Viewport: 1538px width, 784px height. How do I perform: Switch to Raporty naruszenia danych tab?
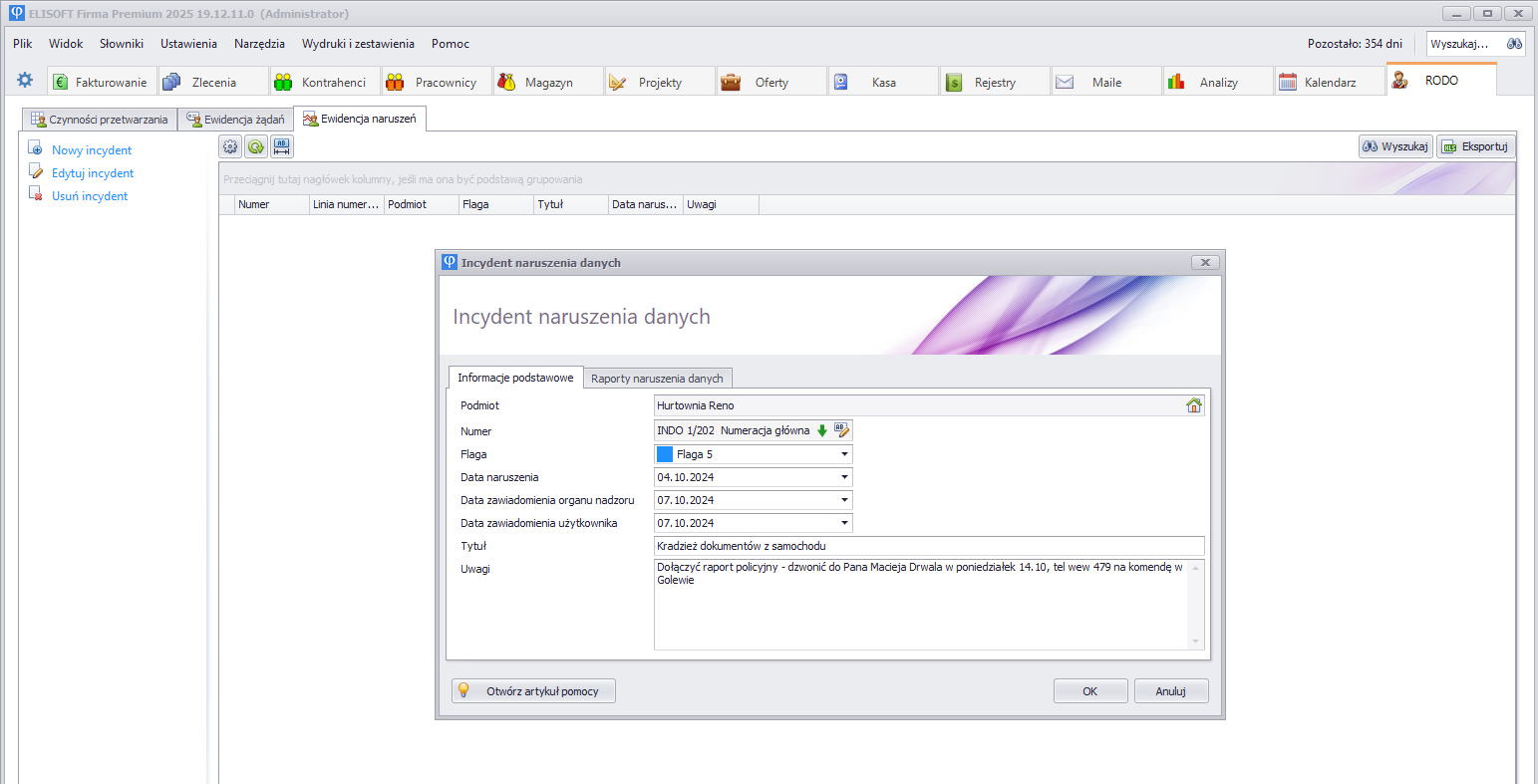[657, 379]
